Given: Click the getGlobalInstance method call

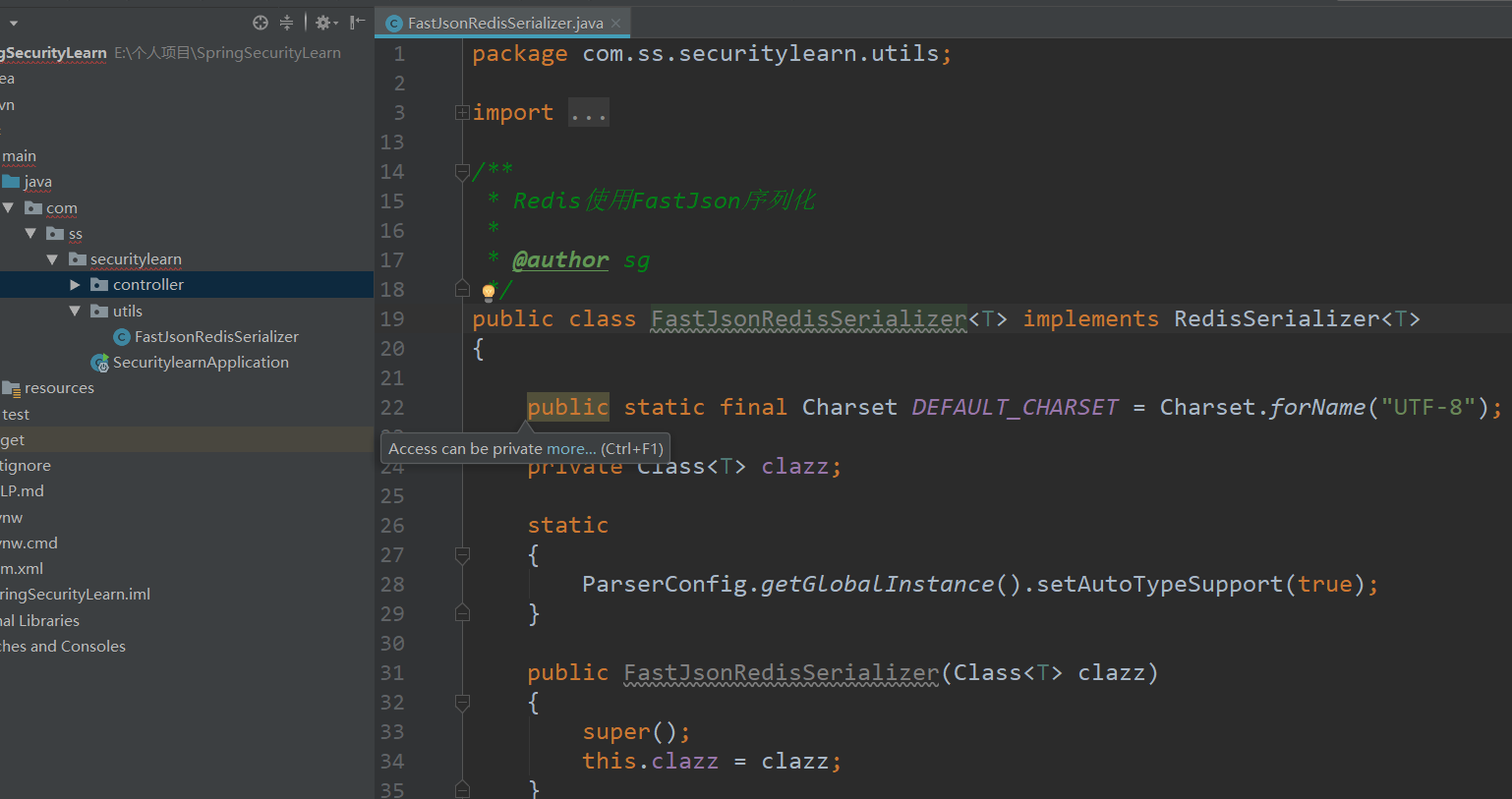Looking at the screenshot, I should point(877,584).
